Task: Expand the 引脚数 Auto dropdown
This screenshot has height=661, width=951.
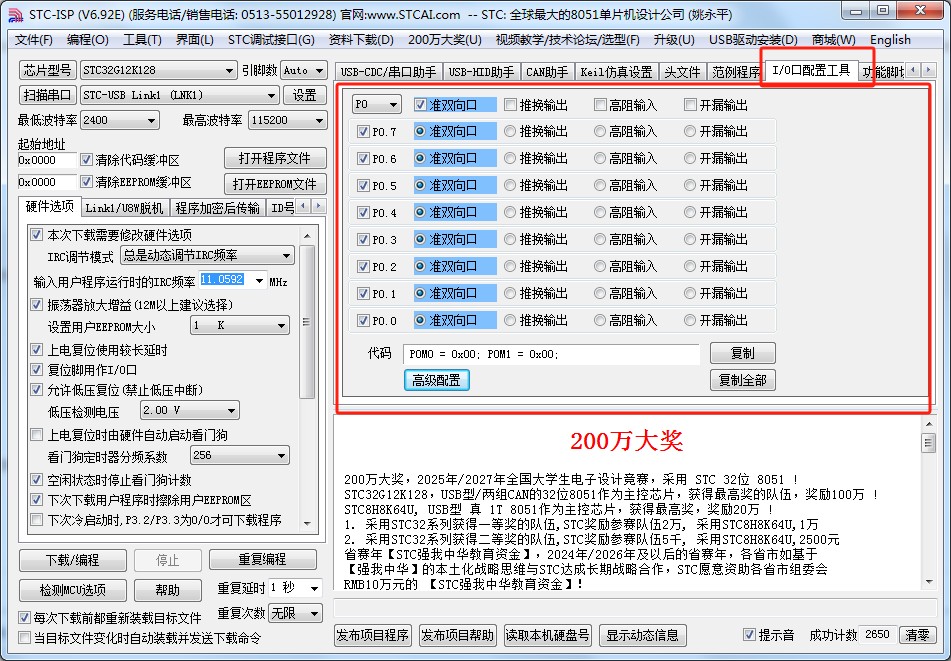Action: [320, 70]
